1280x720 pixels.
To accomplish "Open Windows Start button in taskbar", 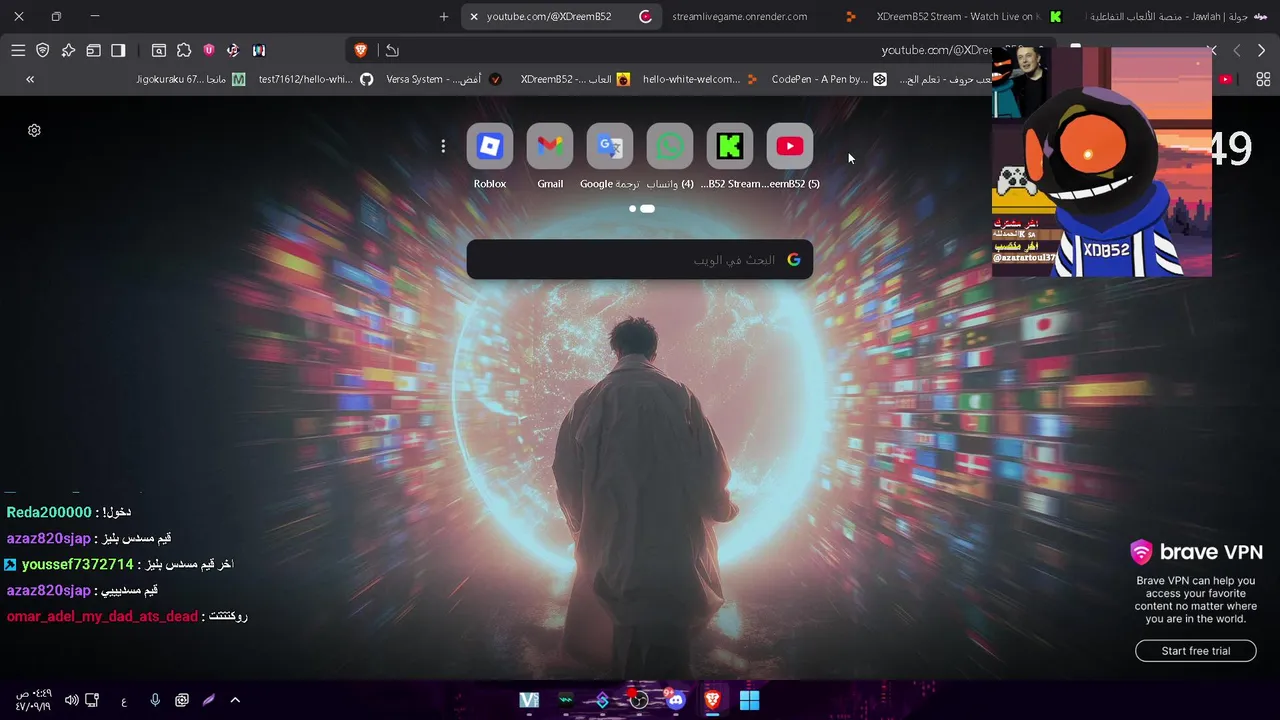I will [749, 700].
